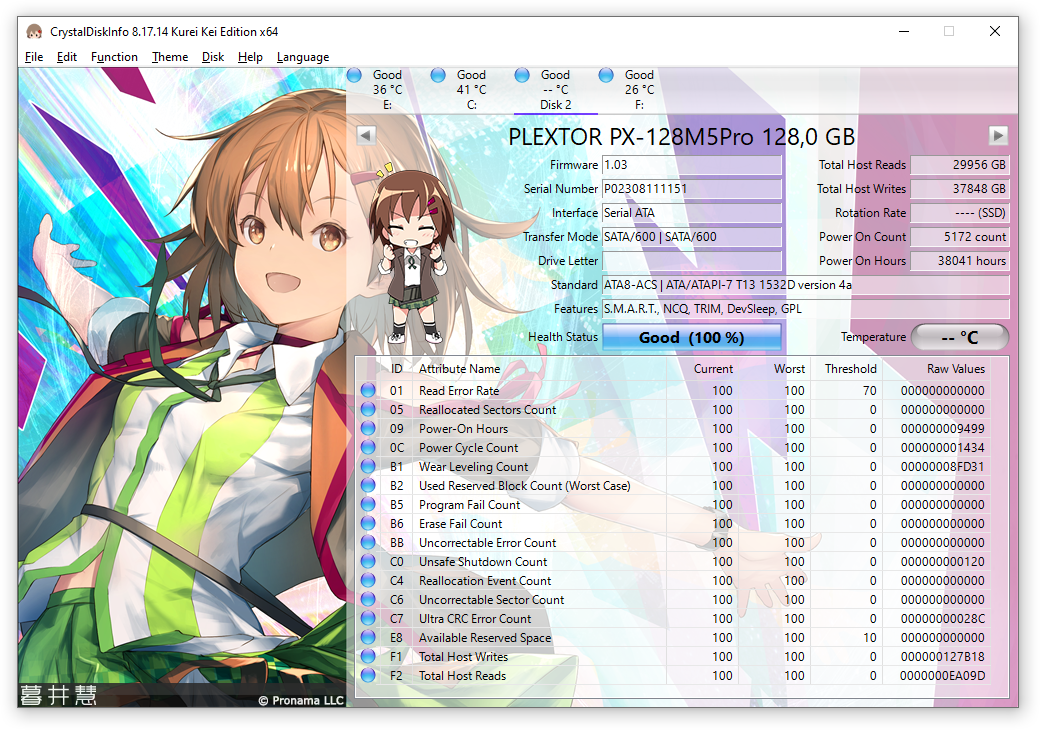Click the blue orb beside Wear Leveling Count
Viewport: 1040px width, 730px height.
(368, 467)
